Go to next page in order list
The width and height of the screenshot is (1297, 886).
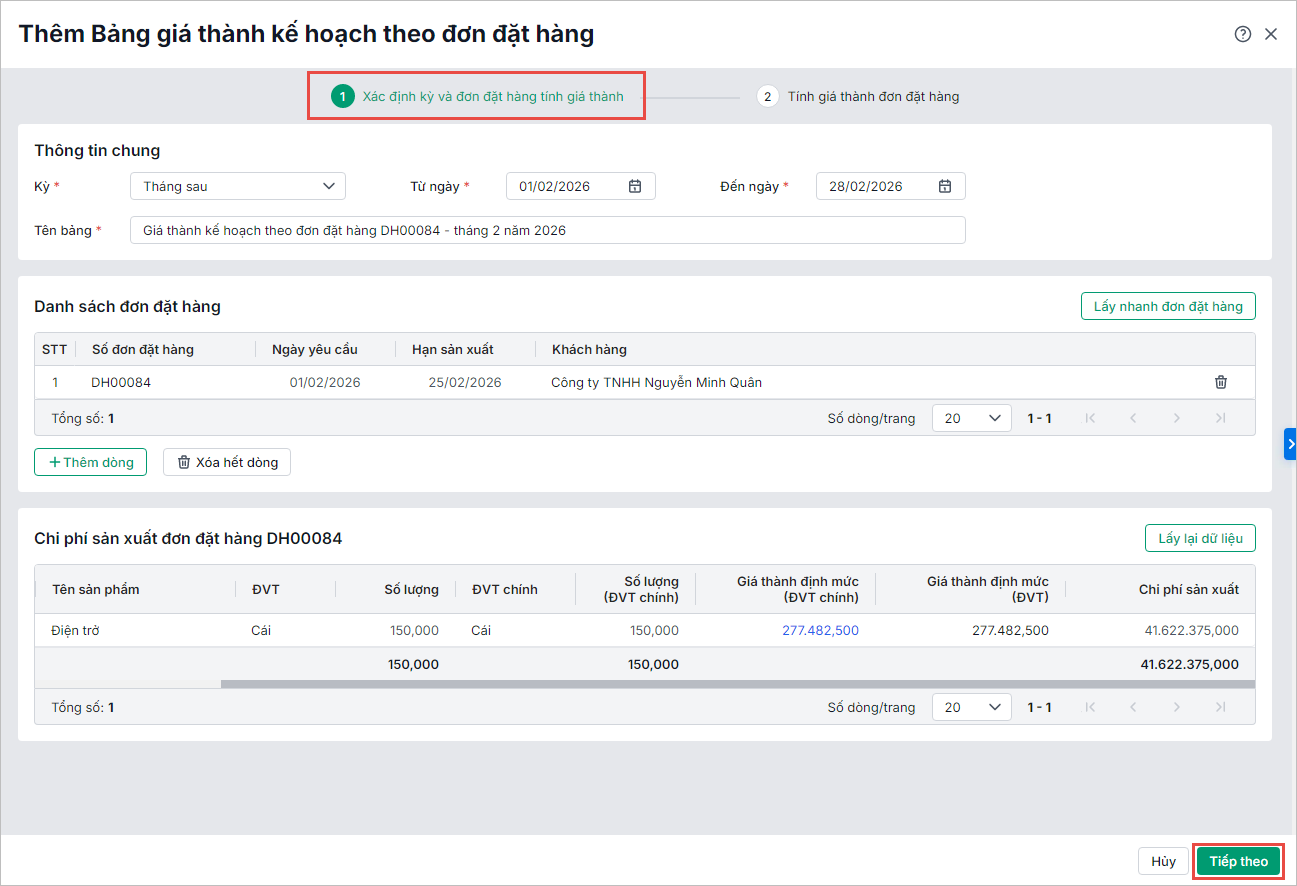(1177, 418)
